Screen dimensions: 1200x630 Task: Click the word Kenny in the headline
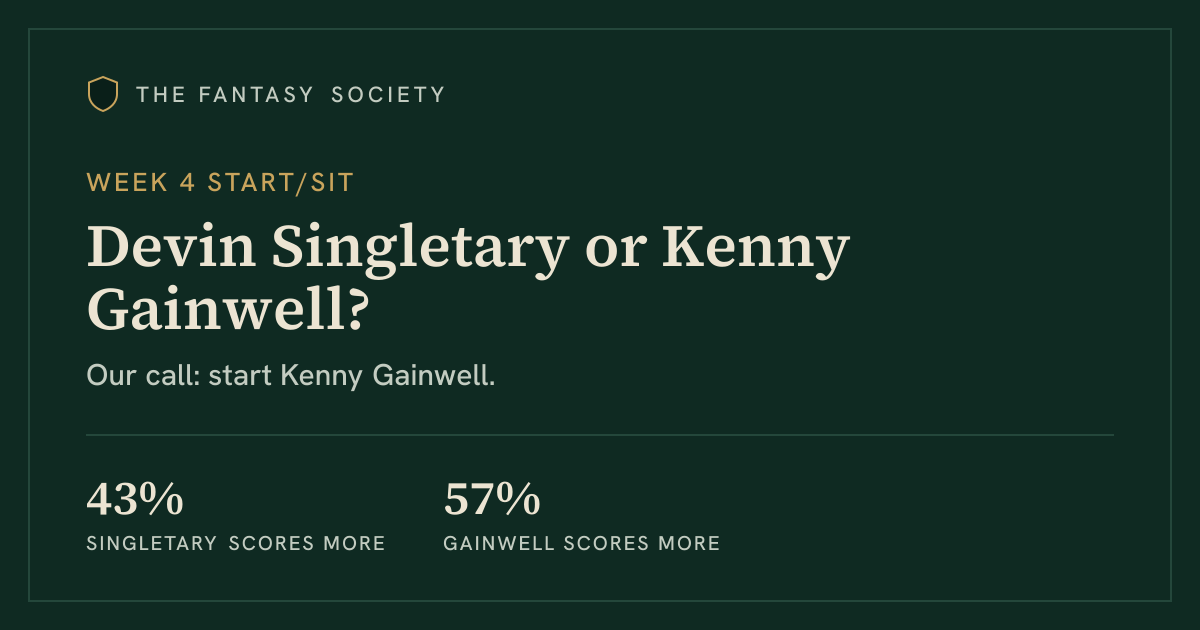pos(756,250)
